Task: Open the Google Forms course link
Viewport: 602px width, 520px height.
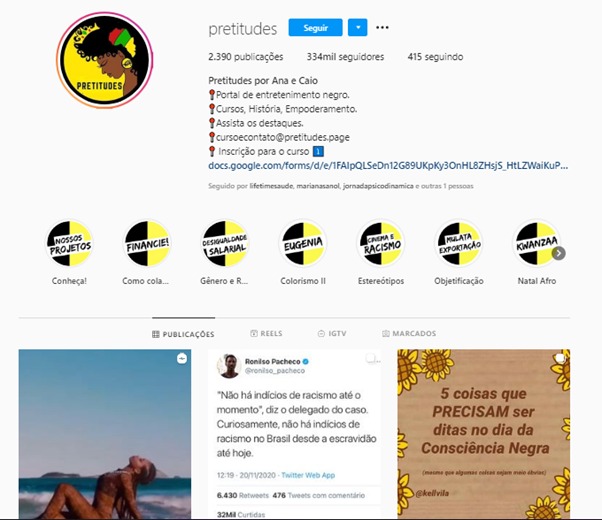Action: click(x=388, y=166)
